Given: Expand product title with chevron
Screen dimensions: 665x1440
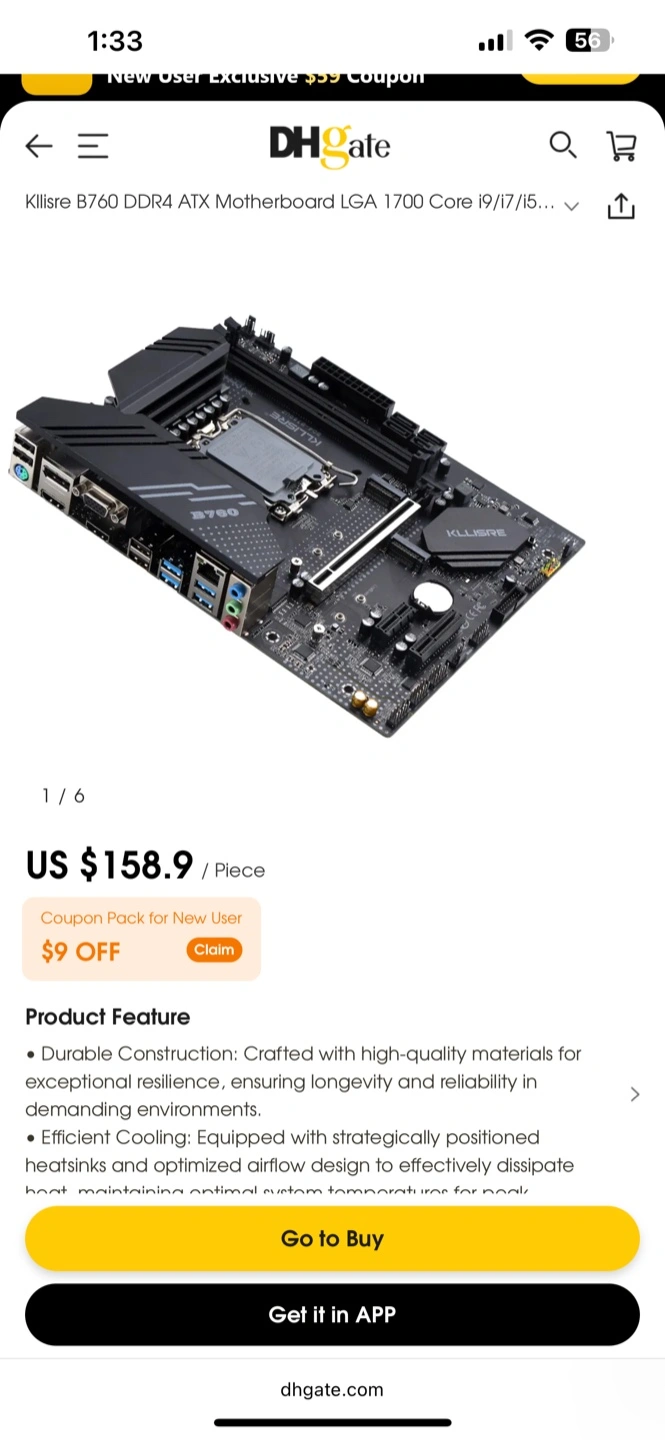Looking at the screenshot, I should (572, 206).
